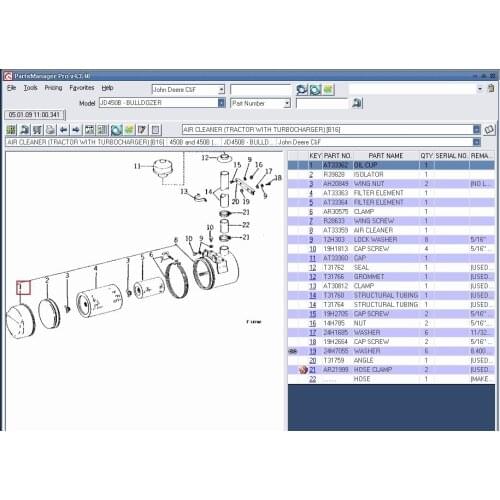Open the small dropdown arrow beside the clipboard icon

click(x=480, y=89)
